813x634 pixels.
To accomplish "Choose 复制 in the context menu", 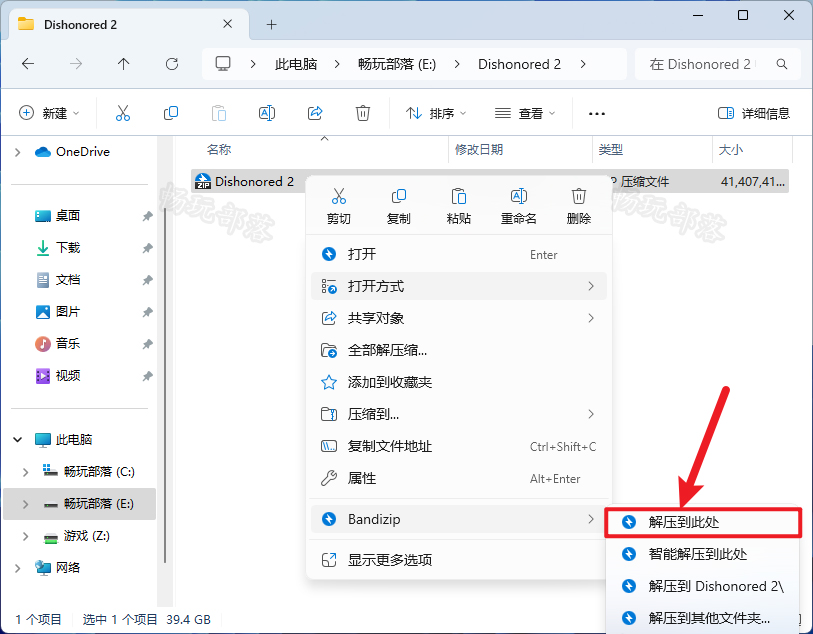I will (x=399, y=206).
